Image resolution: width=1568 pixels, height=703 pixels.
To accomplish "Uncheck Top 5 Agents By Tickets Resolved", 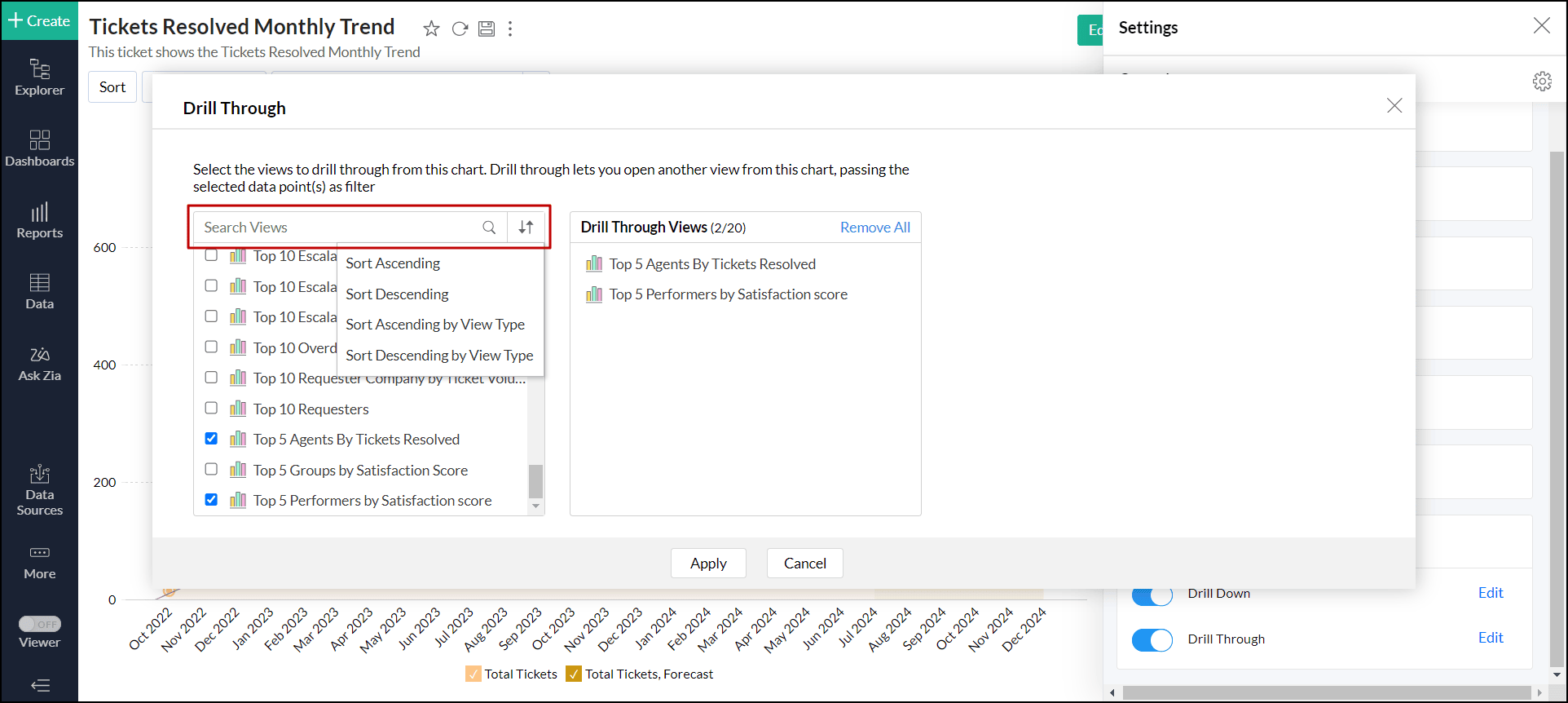I will pos(211,439).
